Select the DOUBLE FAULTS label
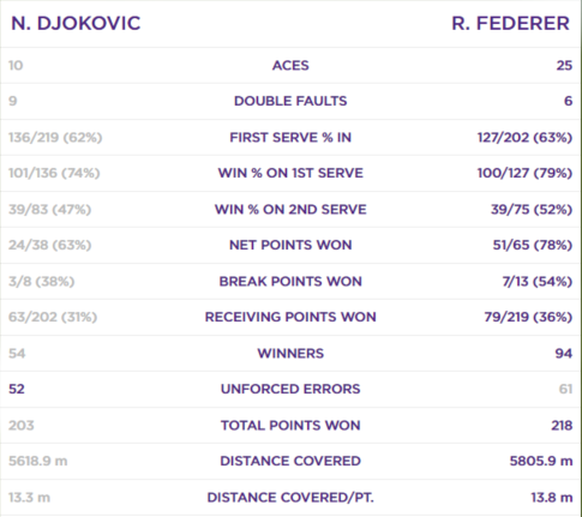The width and height of the screenshot is (582, 517). 290,101
